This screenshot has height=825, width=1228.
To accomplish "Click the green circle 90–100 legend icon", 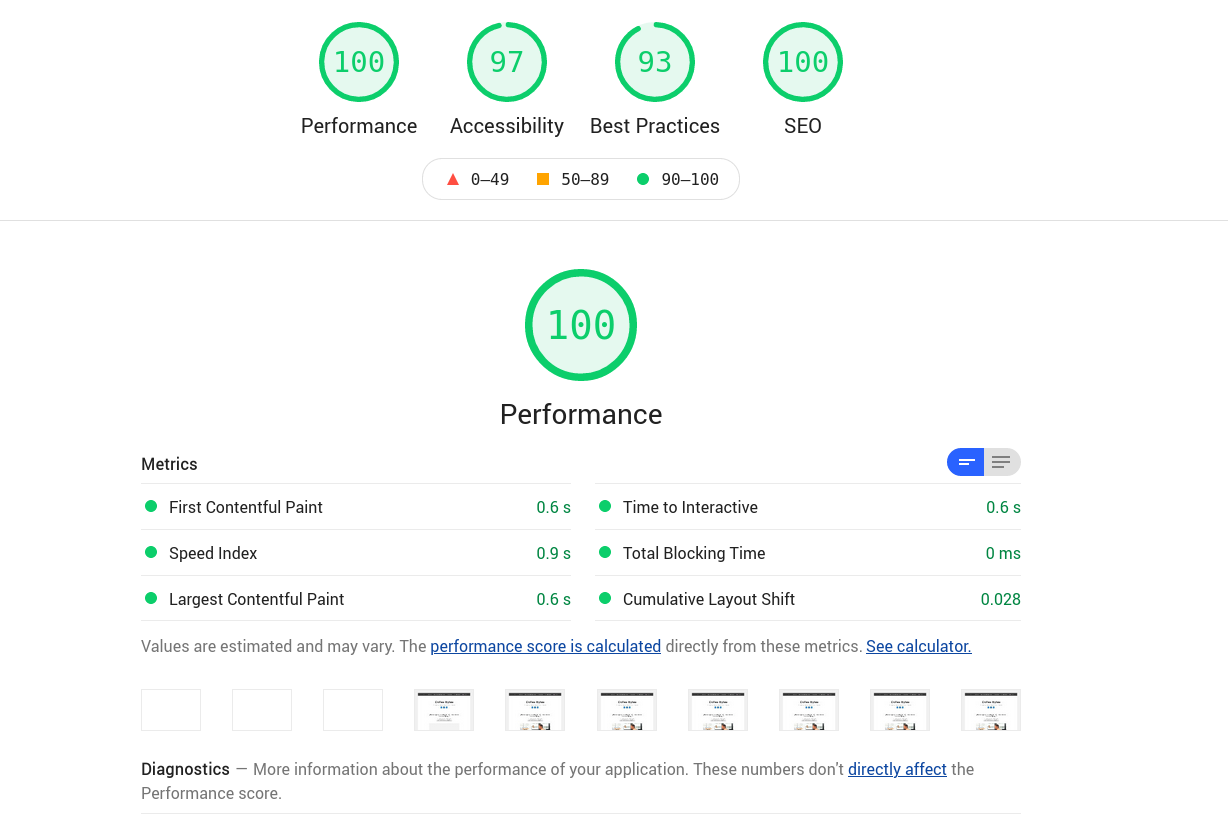I will coord(643,180).
